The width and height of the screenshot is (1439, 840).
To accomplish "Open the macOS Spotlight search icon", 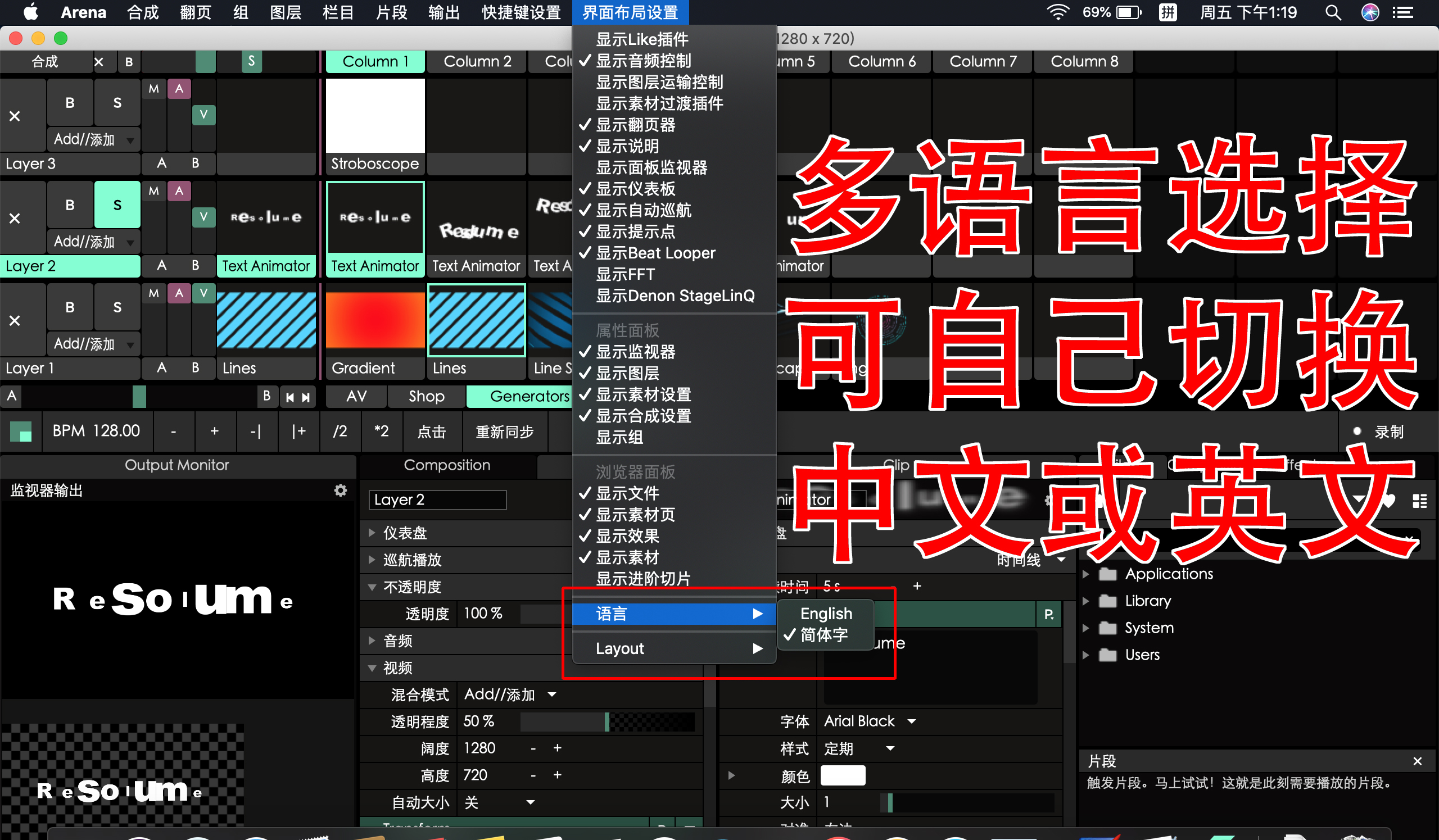I will click(x=1333, y=12).
